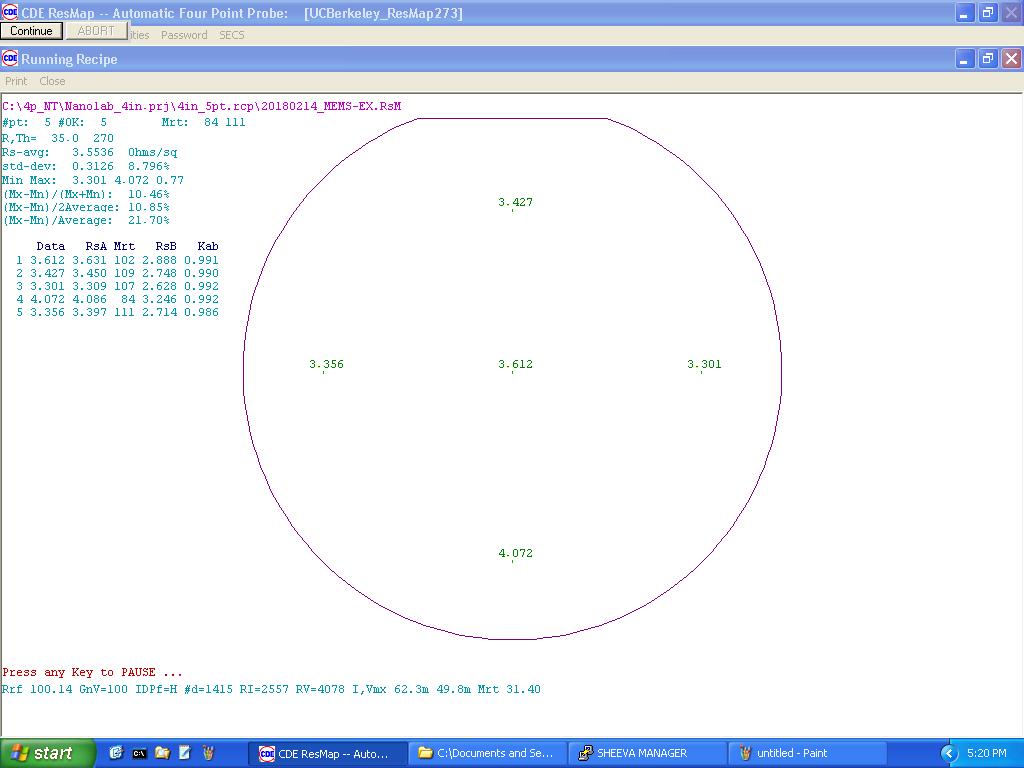Open the SECS menu
Image resolution: width=1024 pixels, height=768 pixels.
click(x=231, y=35)
